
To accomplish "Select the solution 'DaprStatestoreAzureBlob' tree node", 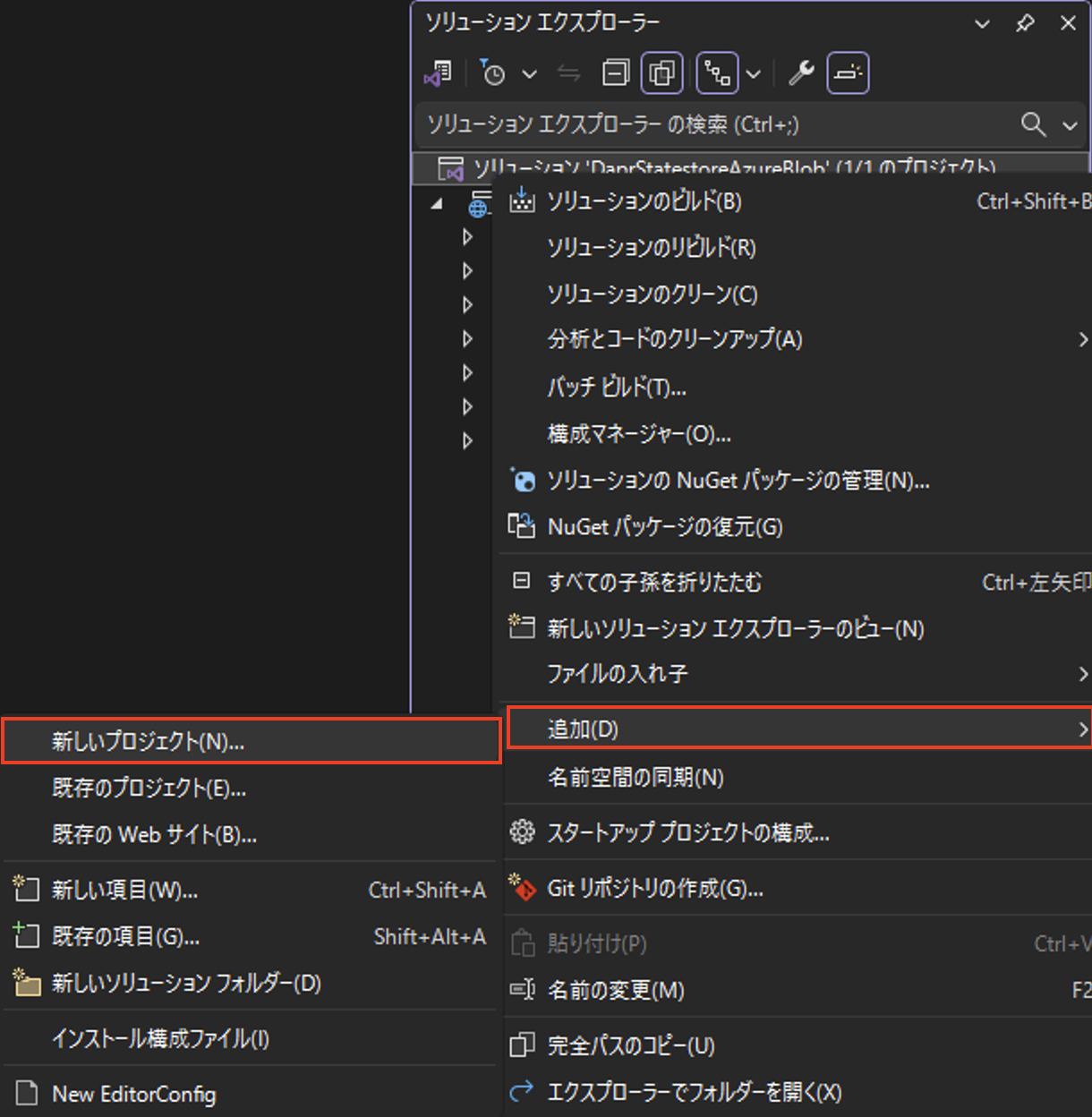I will pyautogui.click(x=750, y=168).
